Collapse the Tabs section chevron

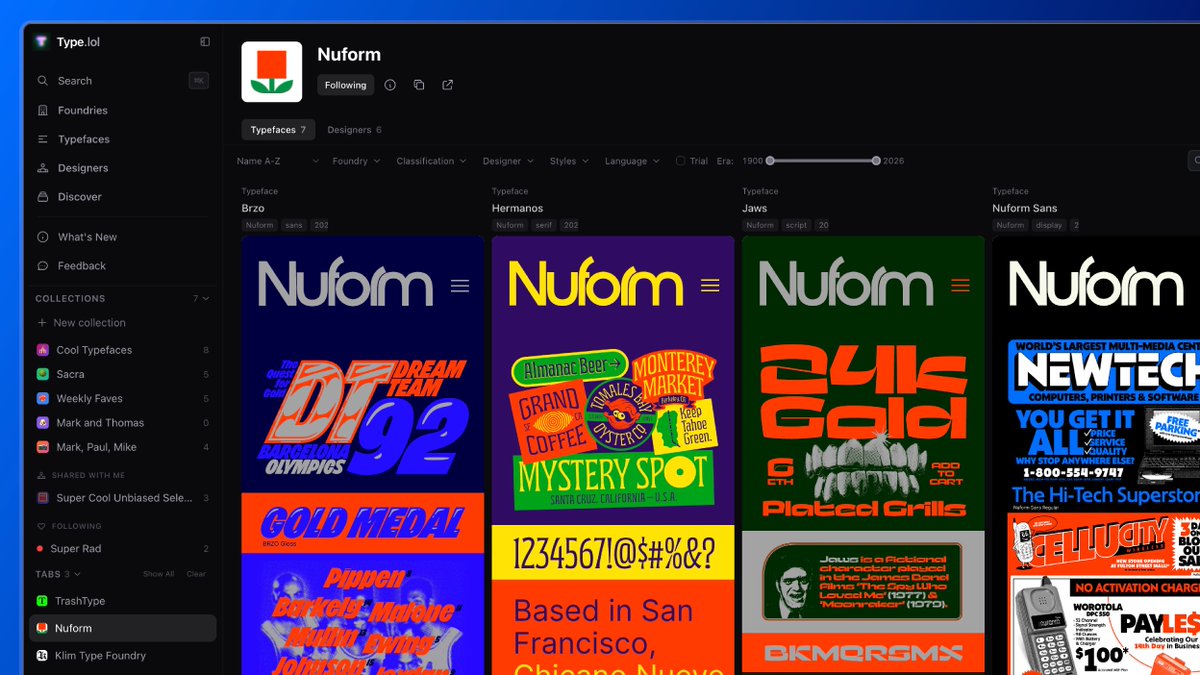(77, 574)
